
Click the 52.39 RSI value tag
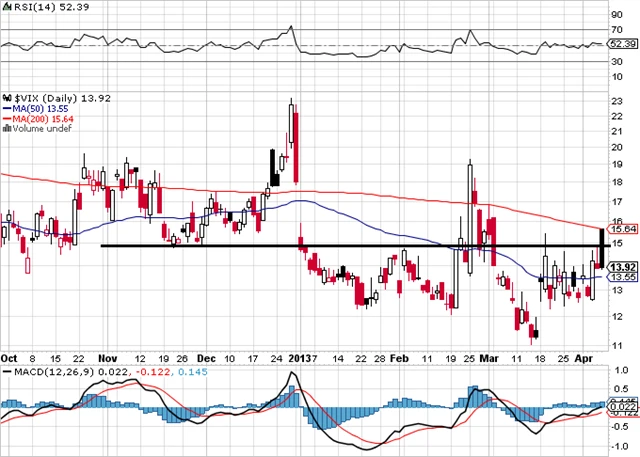(x=621, y=44)
